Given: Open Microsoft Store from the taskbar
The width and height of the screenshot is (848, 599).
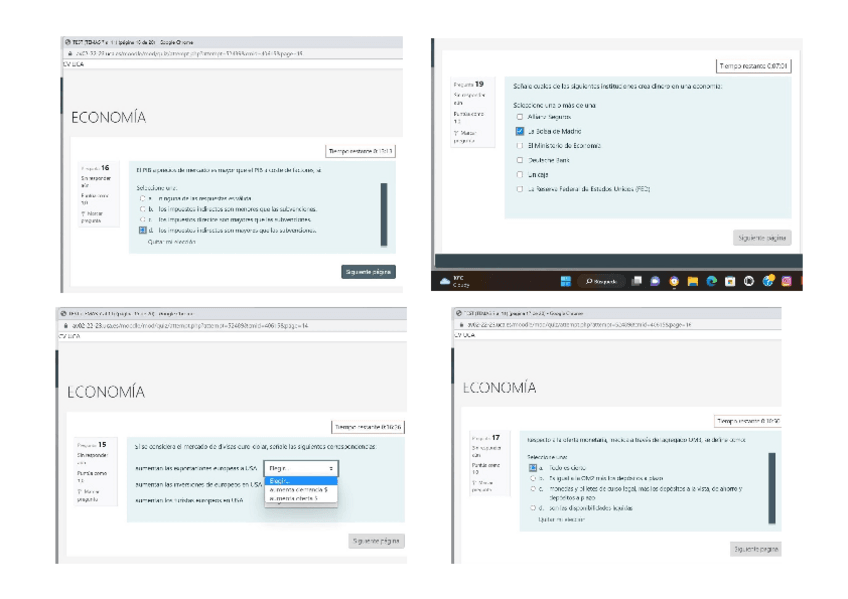Looking at the screenshot, I should click(730, 281).
